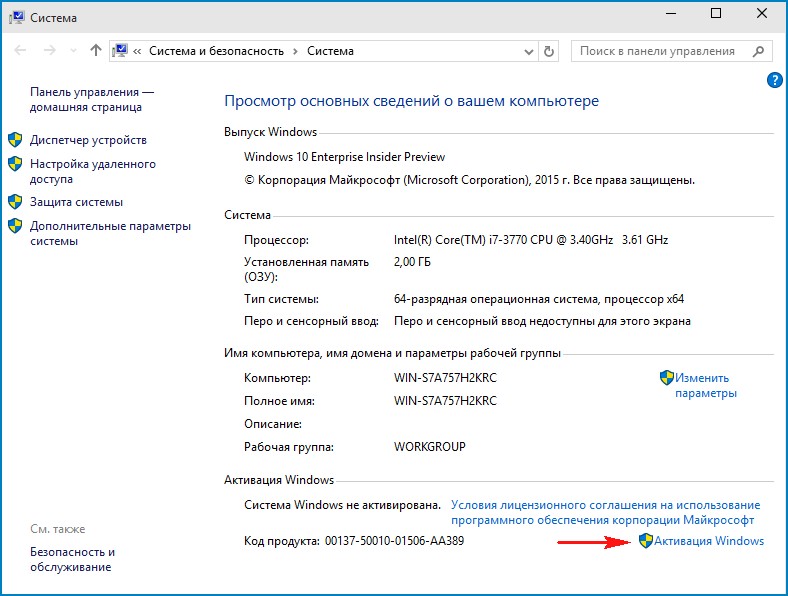Viewport: 788px width, 596px height.
Task: Click the processor value Intel(R) Core(TM) i7-3770
Action: tap(531, 240)
